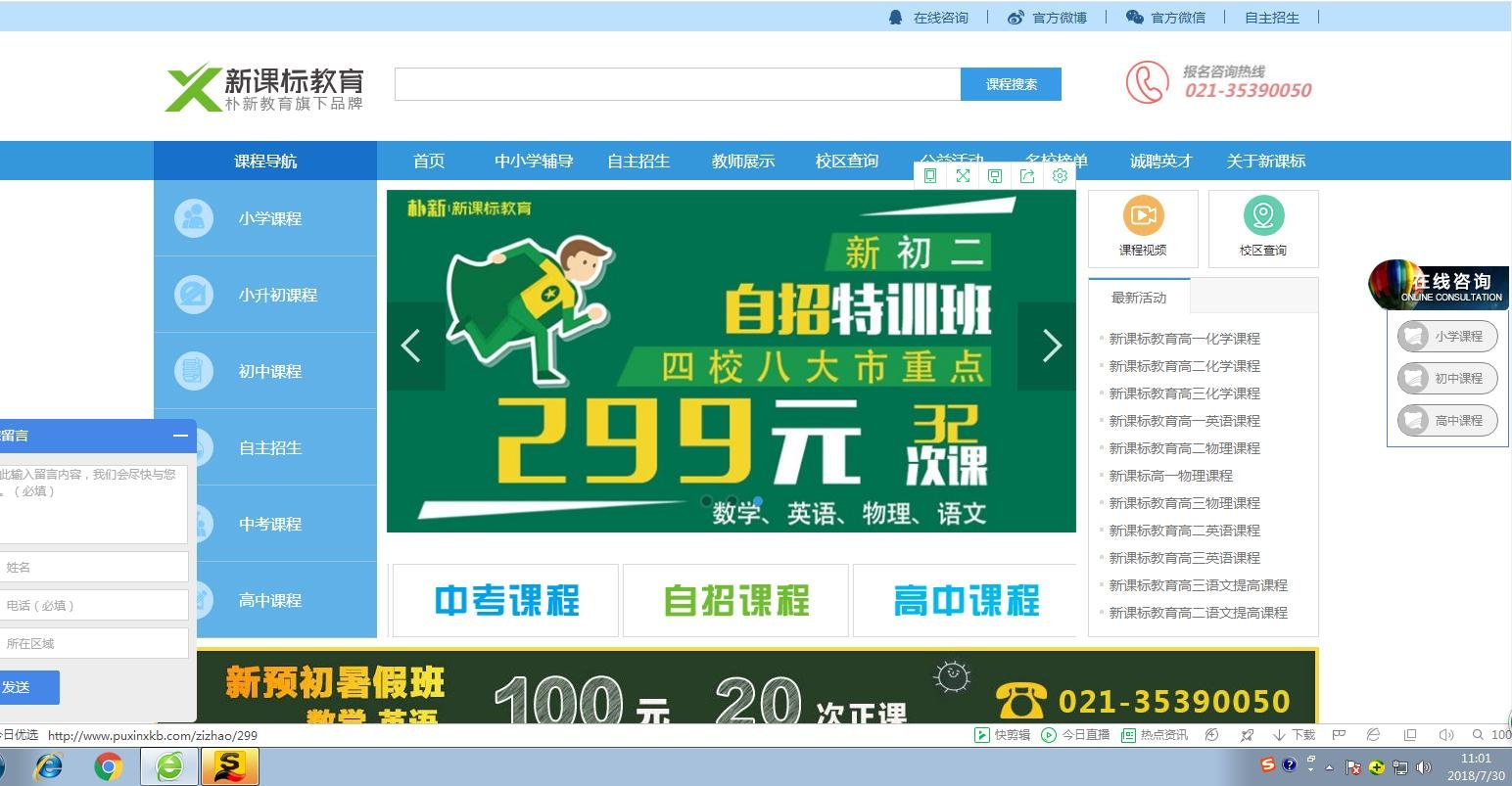Start a download via the 下载 arrow icon

(1283, 734)
